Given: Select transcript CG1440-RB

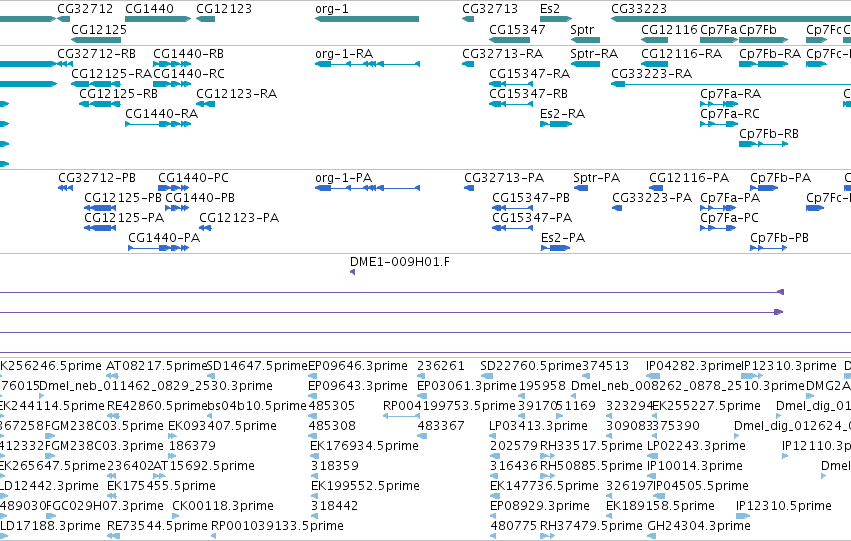Looking at the screenshot, I should pyautogui.click(x=188, y=54).
